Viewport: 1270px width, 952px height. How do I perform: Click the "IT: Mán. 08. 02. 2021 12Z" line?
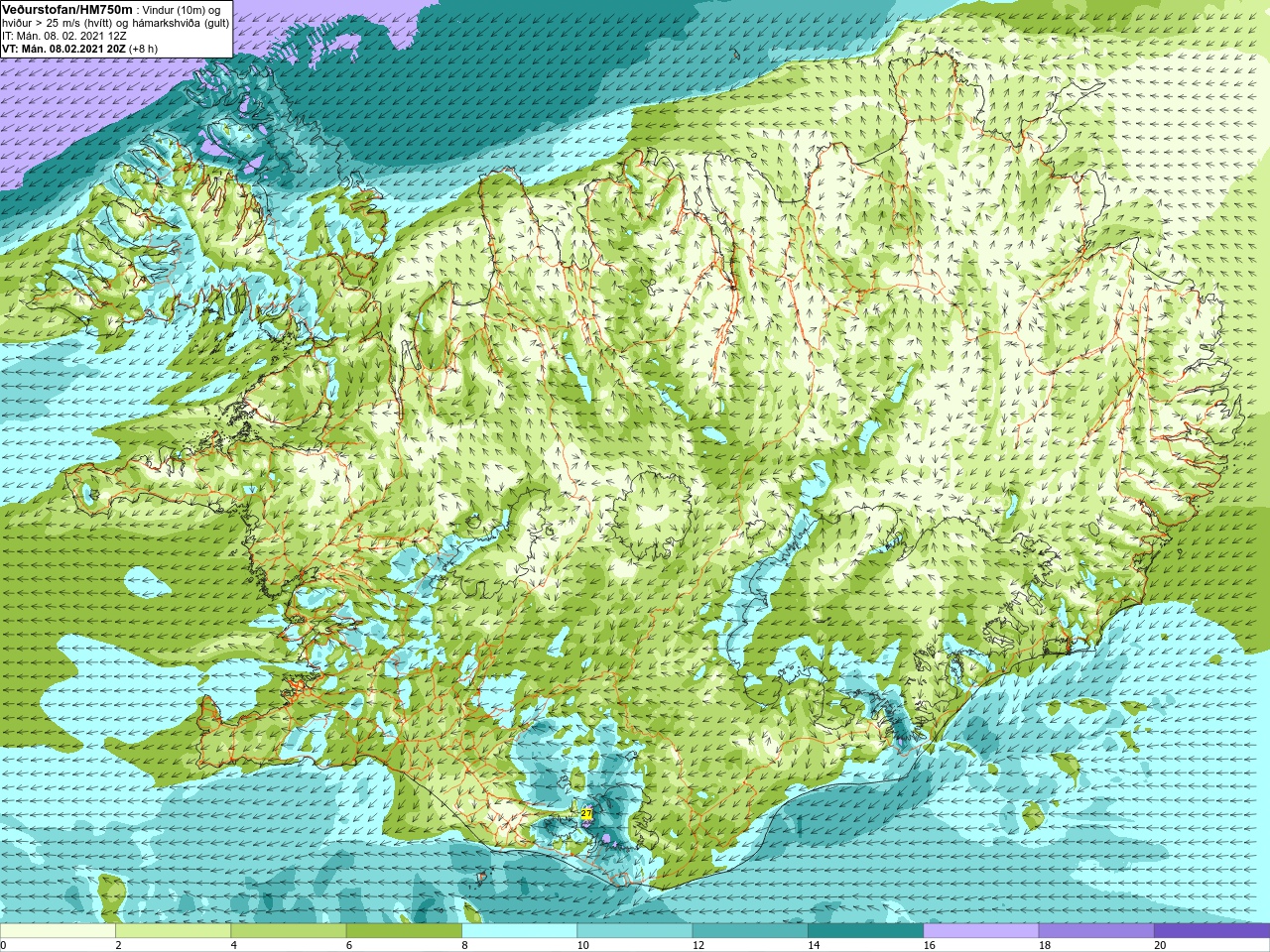[x=64, y=36]
